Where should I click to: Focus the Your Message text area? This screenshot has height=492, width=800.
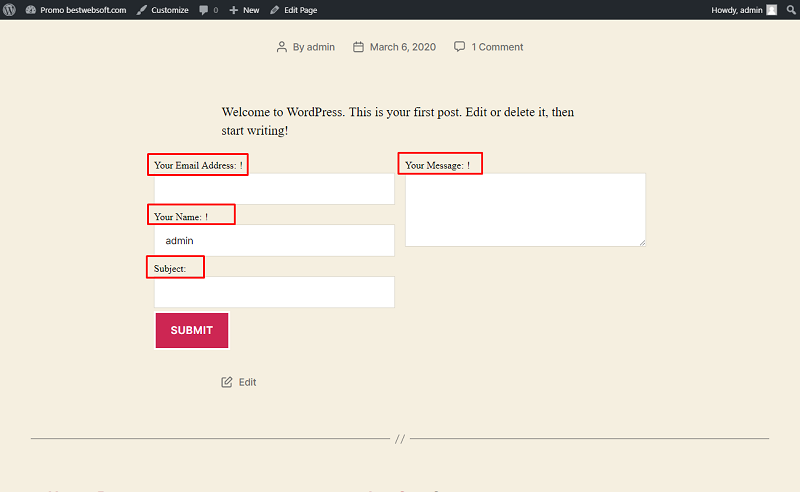pos(526,210)
